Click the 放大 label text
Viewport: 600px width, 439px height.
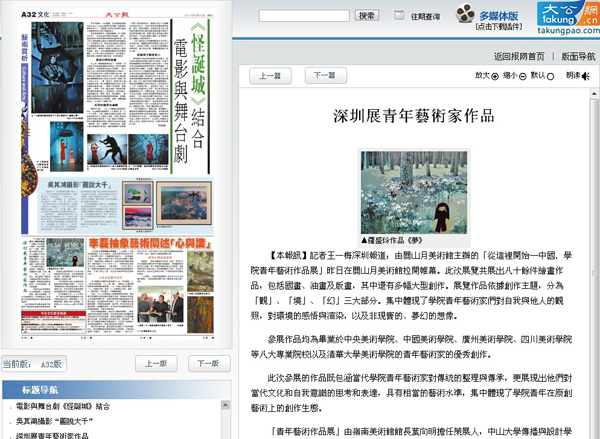coord(482,75)
